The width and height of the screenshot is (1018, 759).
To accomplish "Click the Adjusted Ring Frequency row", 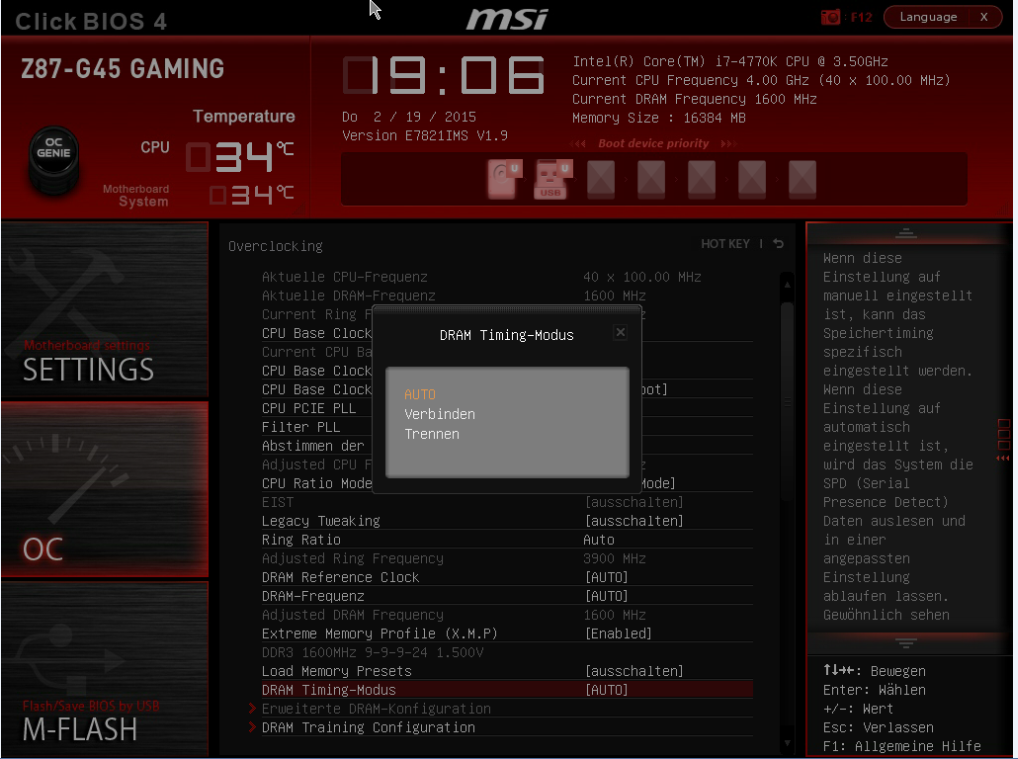I will (x=506, y=558).
